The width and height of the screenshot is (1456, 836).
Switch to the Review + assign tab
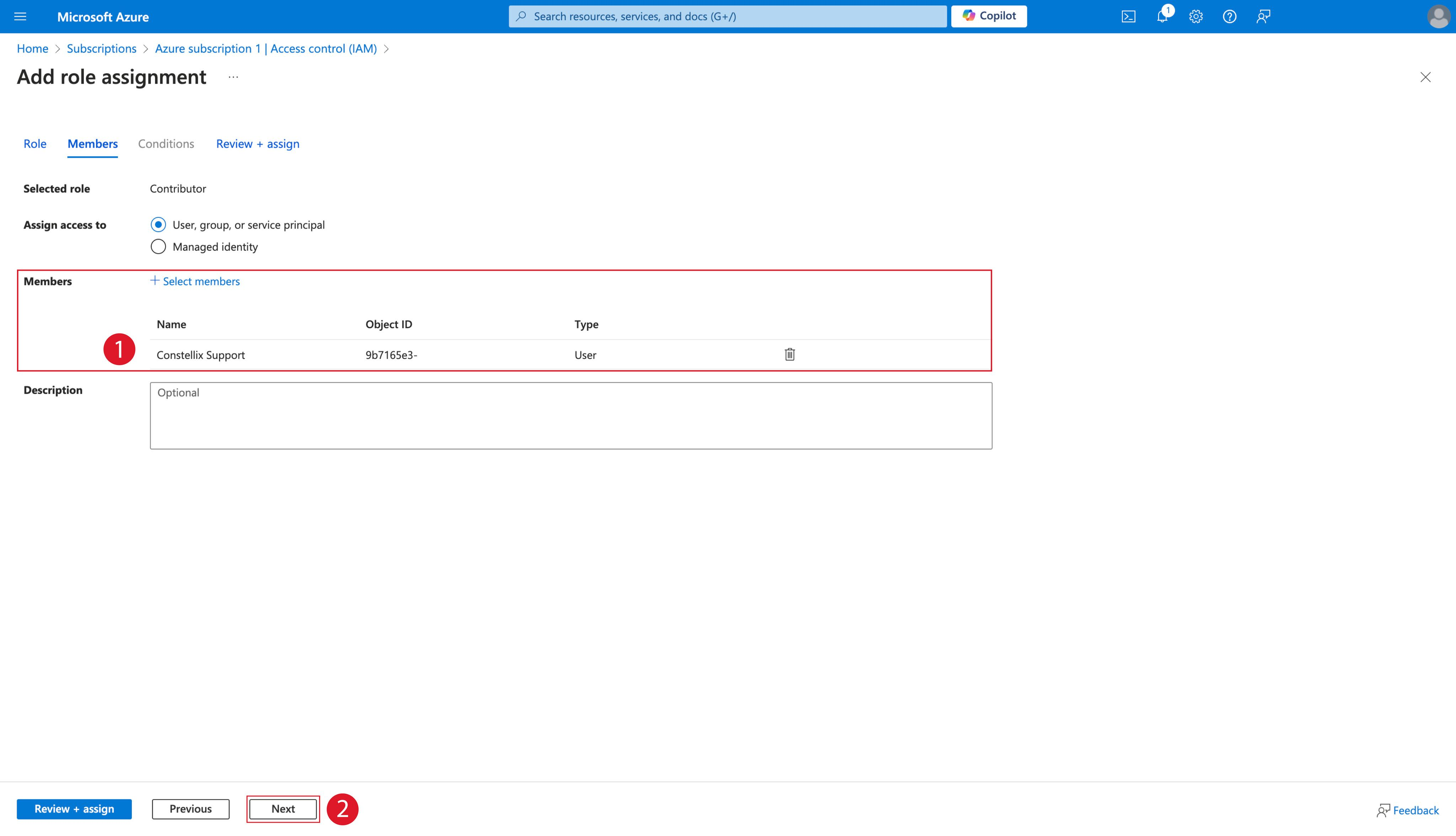click(x=258, y=144)
